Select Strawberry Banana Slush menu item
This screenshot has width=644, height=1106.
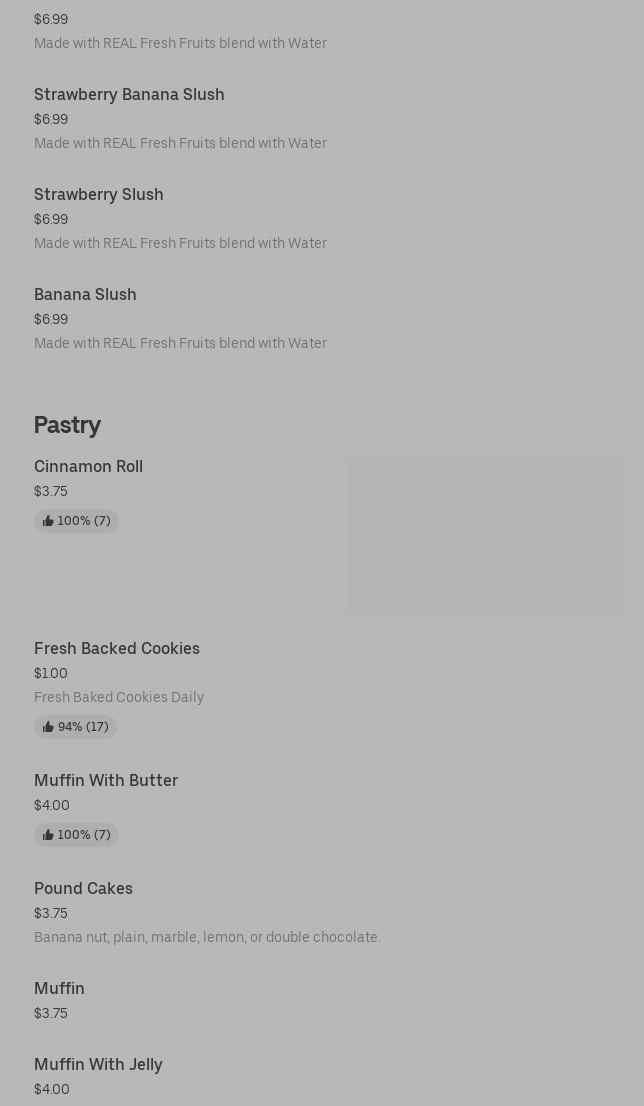[129, 94]
